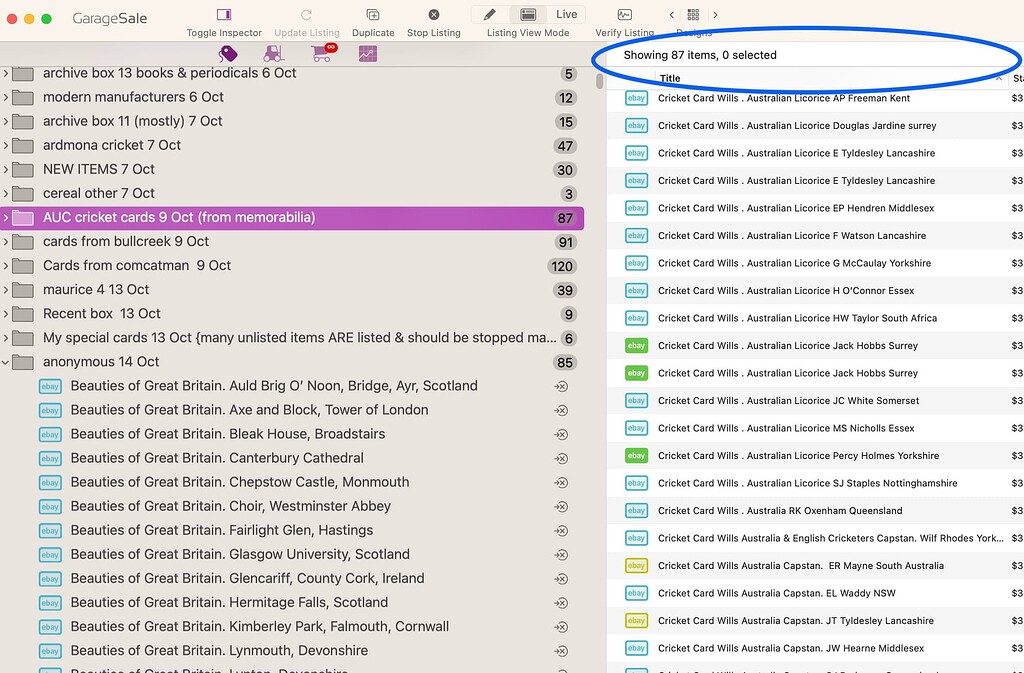The height and width of the screenshot is (673, 1024).
Task: Go to previous design arrow
Action: [x=671, y=14]
